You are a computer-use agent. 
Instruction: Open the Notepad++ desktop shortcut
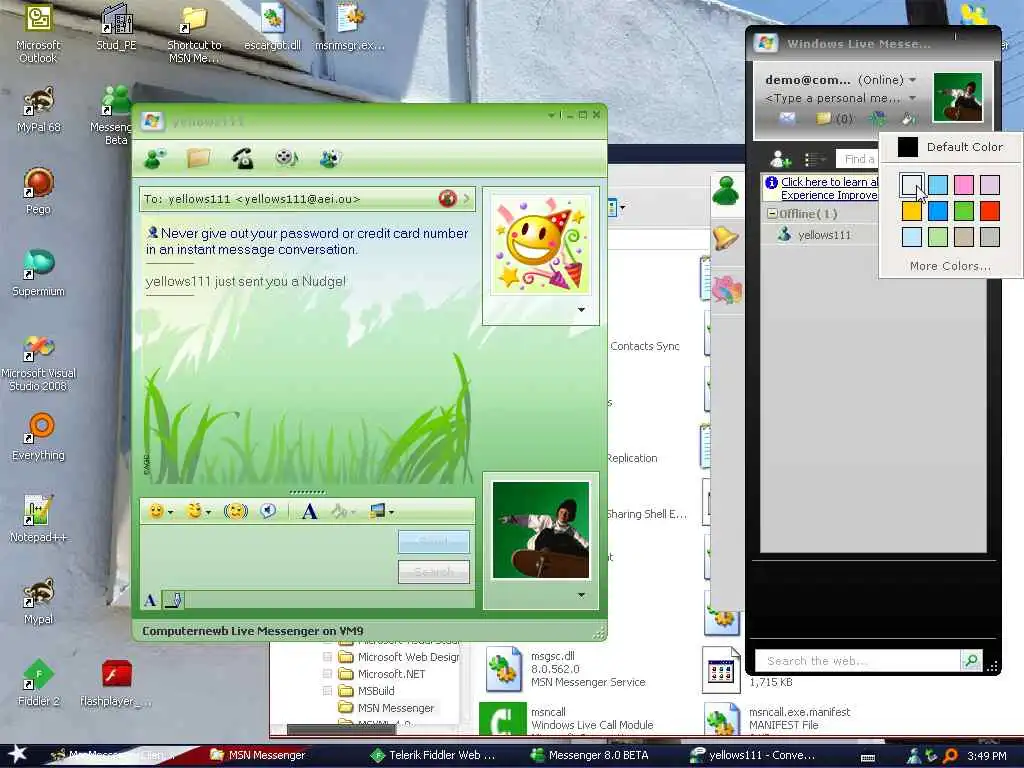click(x=38, y=519)
